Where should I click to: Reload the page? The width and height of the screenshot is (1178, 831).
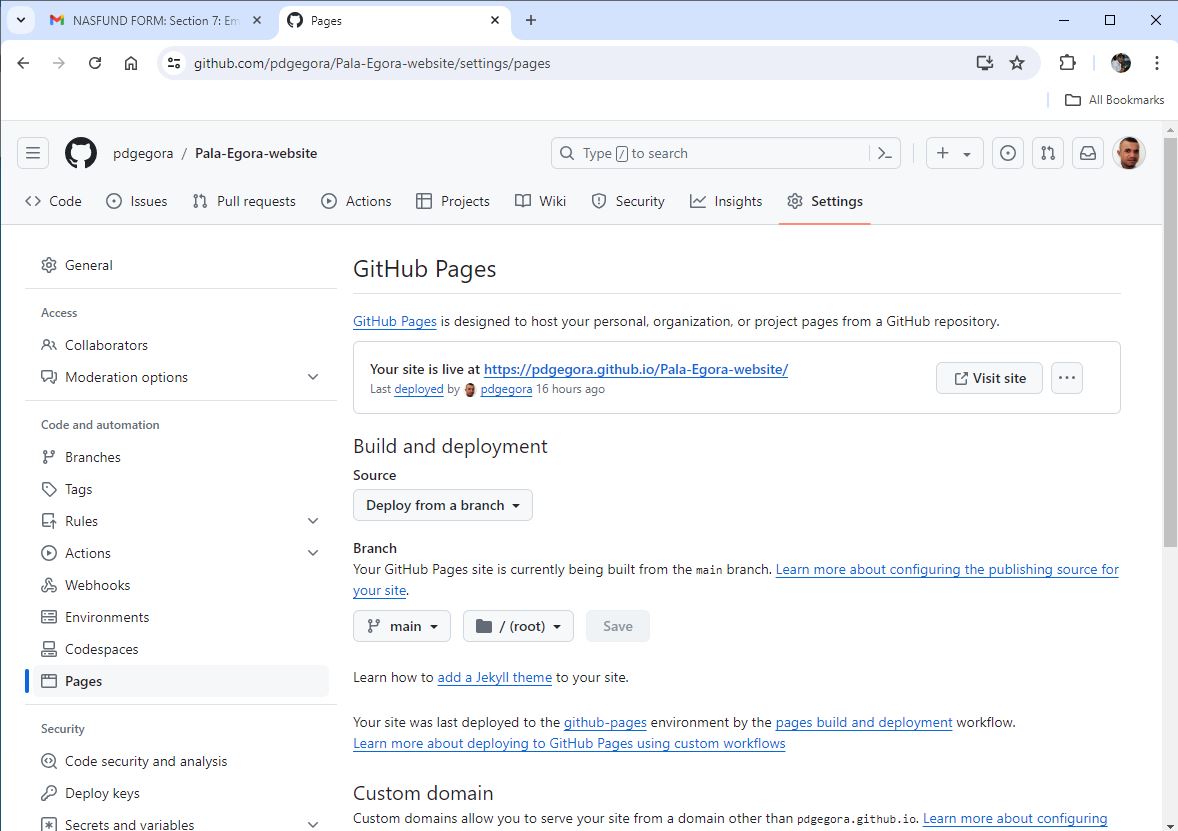[95, 63]
